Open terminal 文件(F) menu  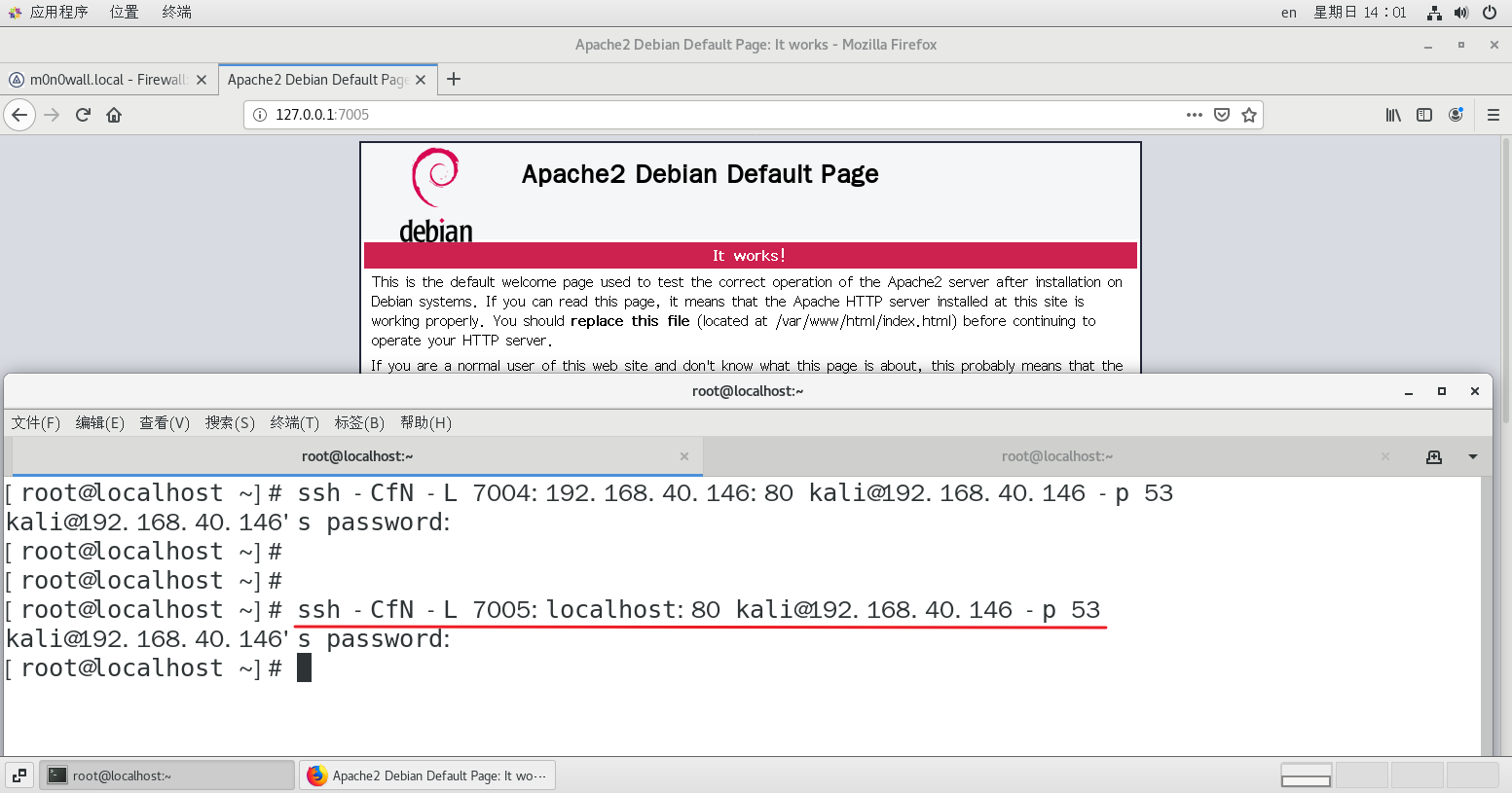pos(36,422)
